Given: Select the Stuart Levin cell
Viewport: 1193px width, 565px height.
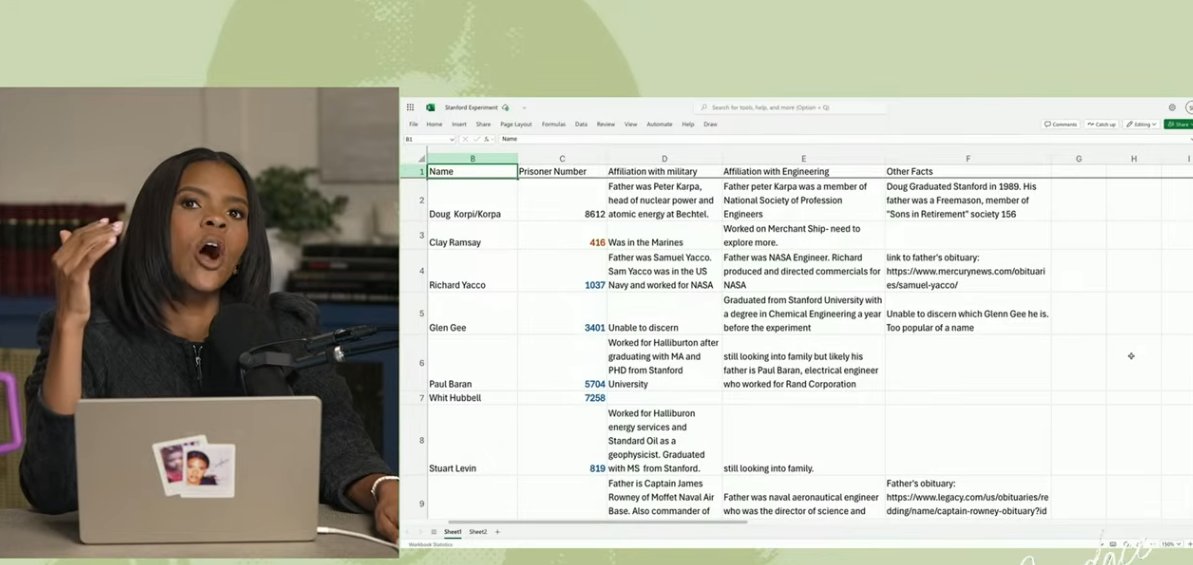Looking at the screenshot, I should coord(472,440).
